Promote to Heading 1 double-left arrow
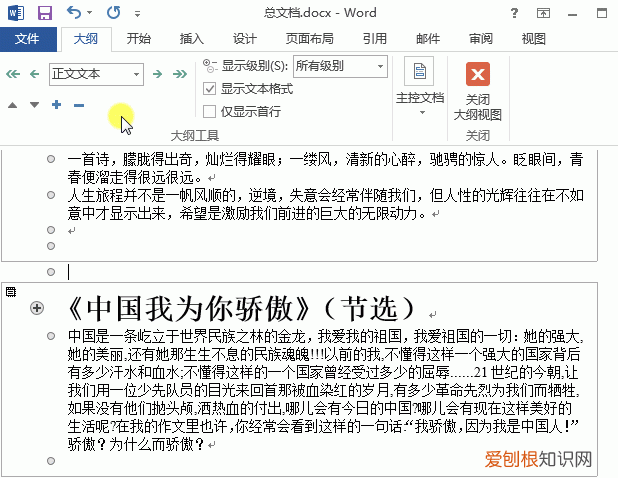 pyautogui.click(x=13, y=74)
